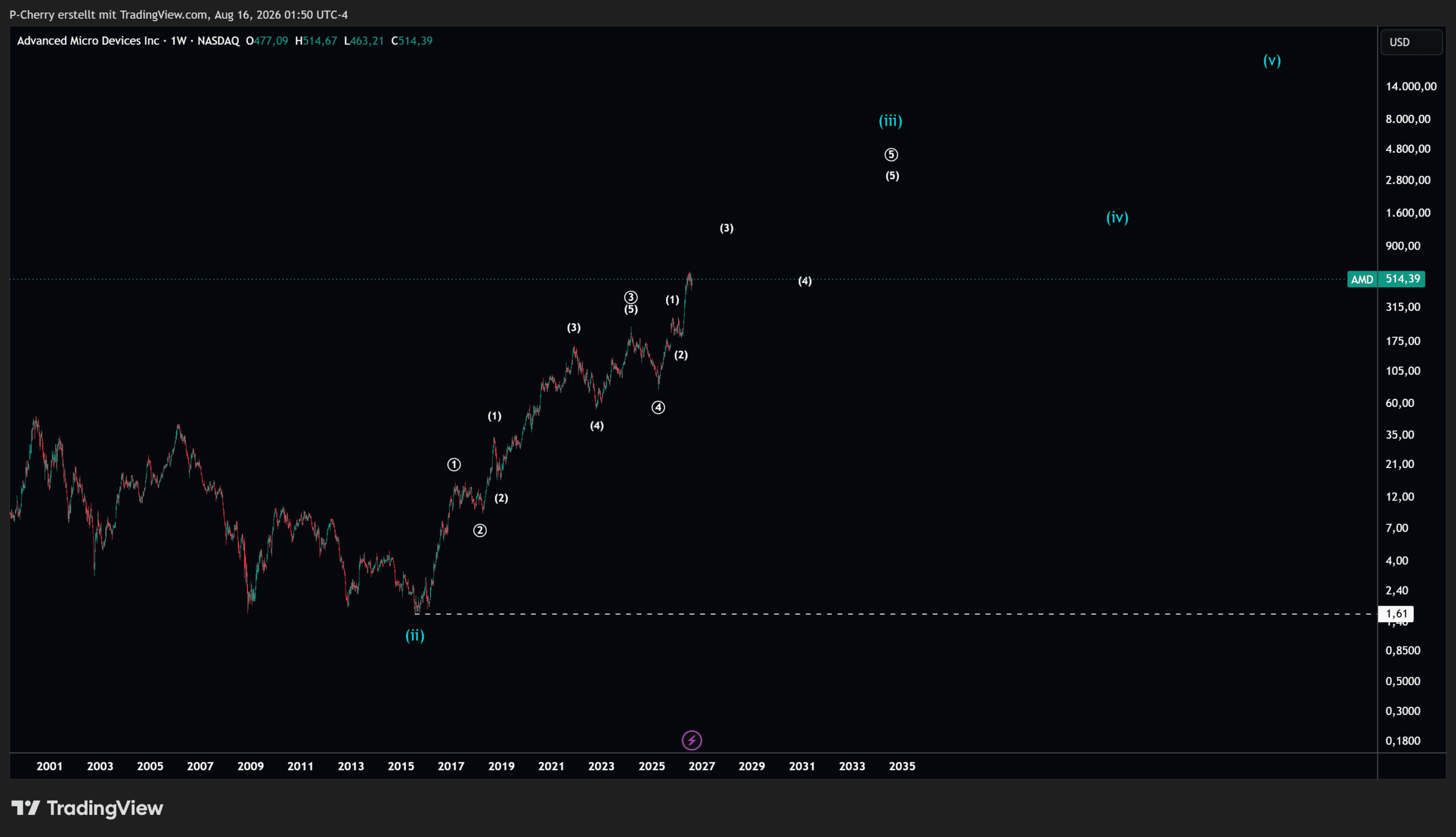
Task: Click the 2005 year on time axis
Action: pyautogui.click(x=150, y=766)
